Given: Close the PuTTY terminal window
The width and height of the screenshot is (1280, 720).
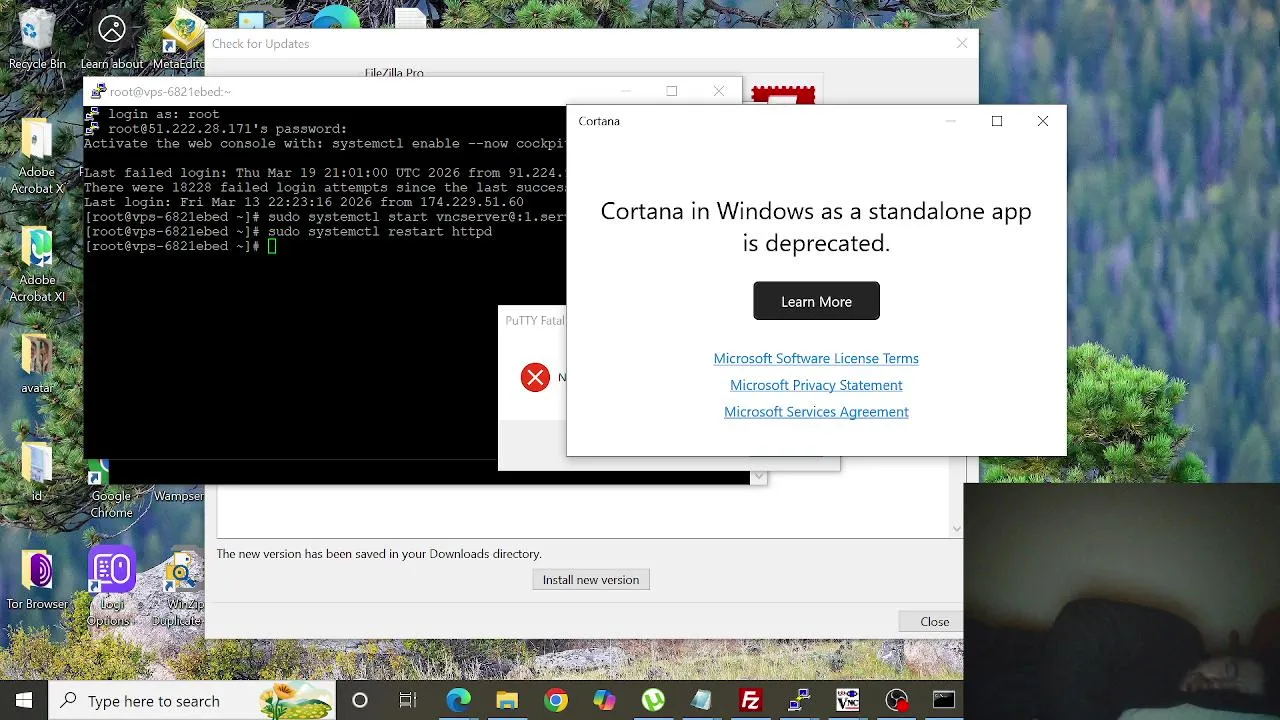Looking at the screenshot, I should [x=719, y=91].
